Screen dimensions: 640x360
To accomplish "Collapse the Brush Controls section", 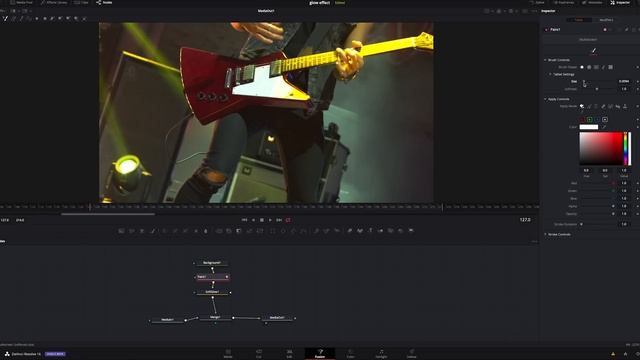I will click(x=545, y=60).
